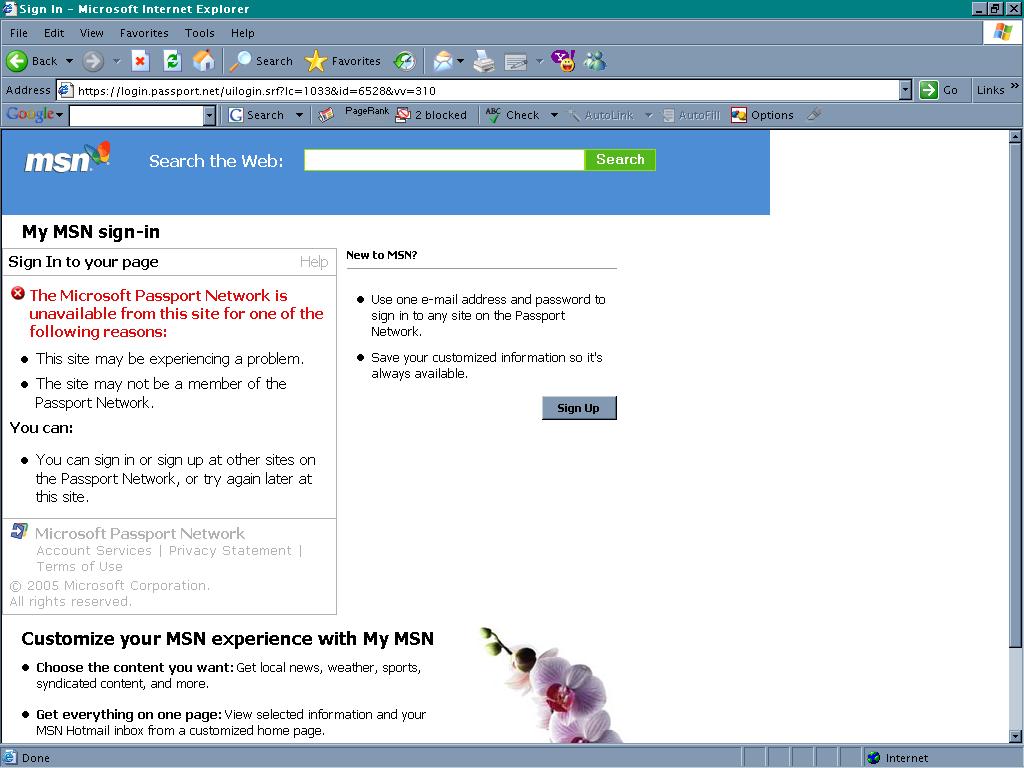Open the Edit menu
This screenshot has height=768, width=1024.
[54, 33]
